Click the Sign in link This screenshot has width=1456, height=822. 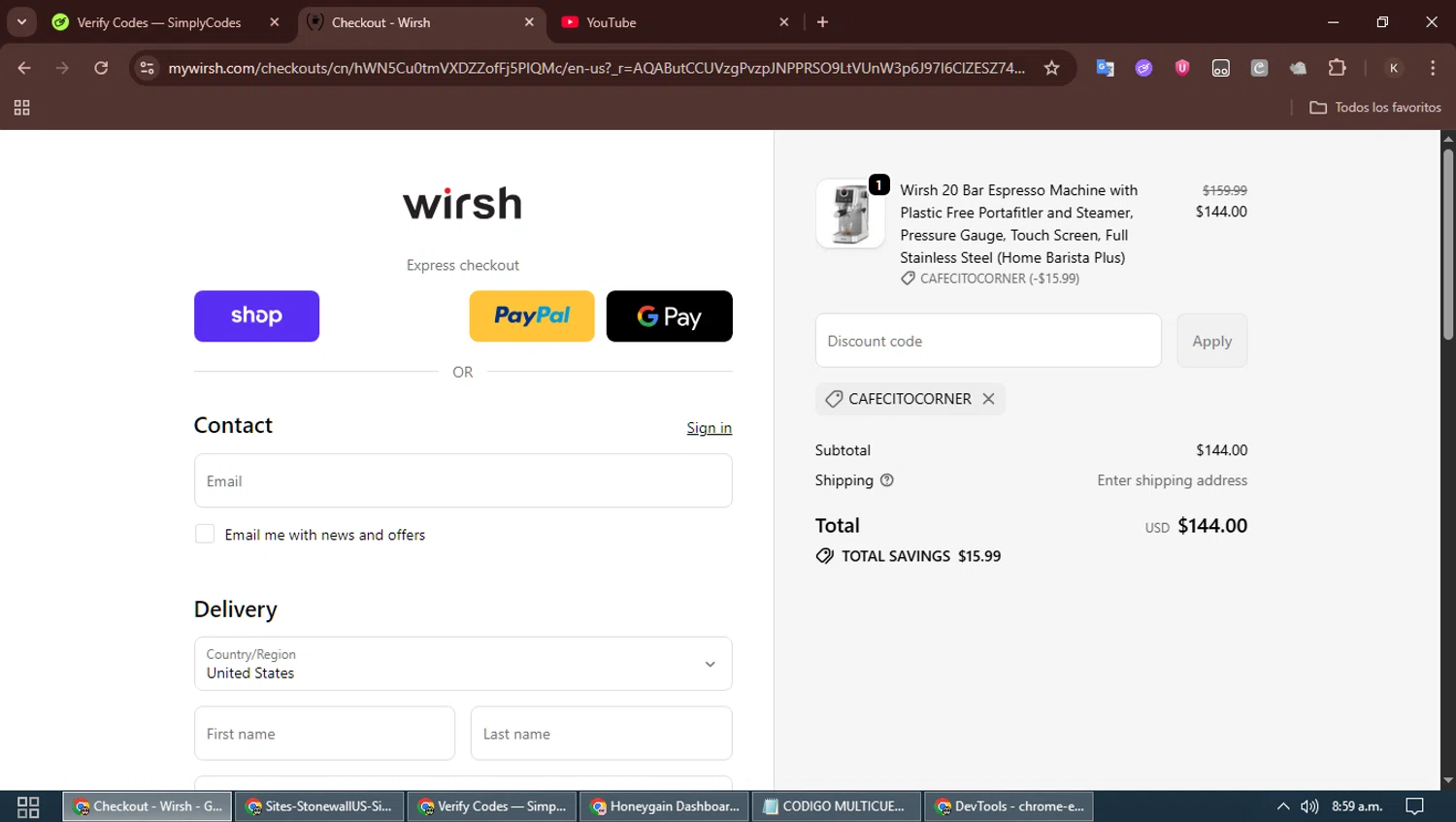tap(710, 428)
